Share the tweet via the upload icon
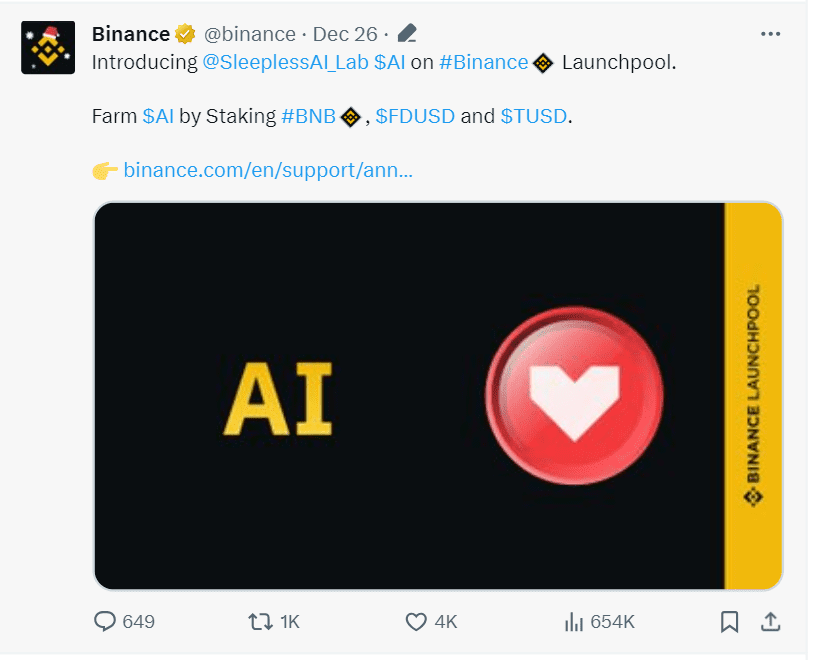817x660 pixels. pyautogui.click(x=770, y=621)
